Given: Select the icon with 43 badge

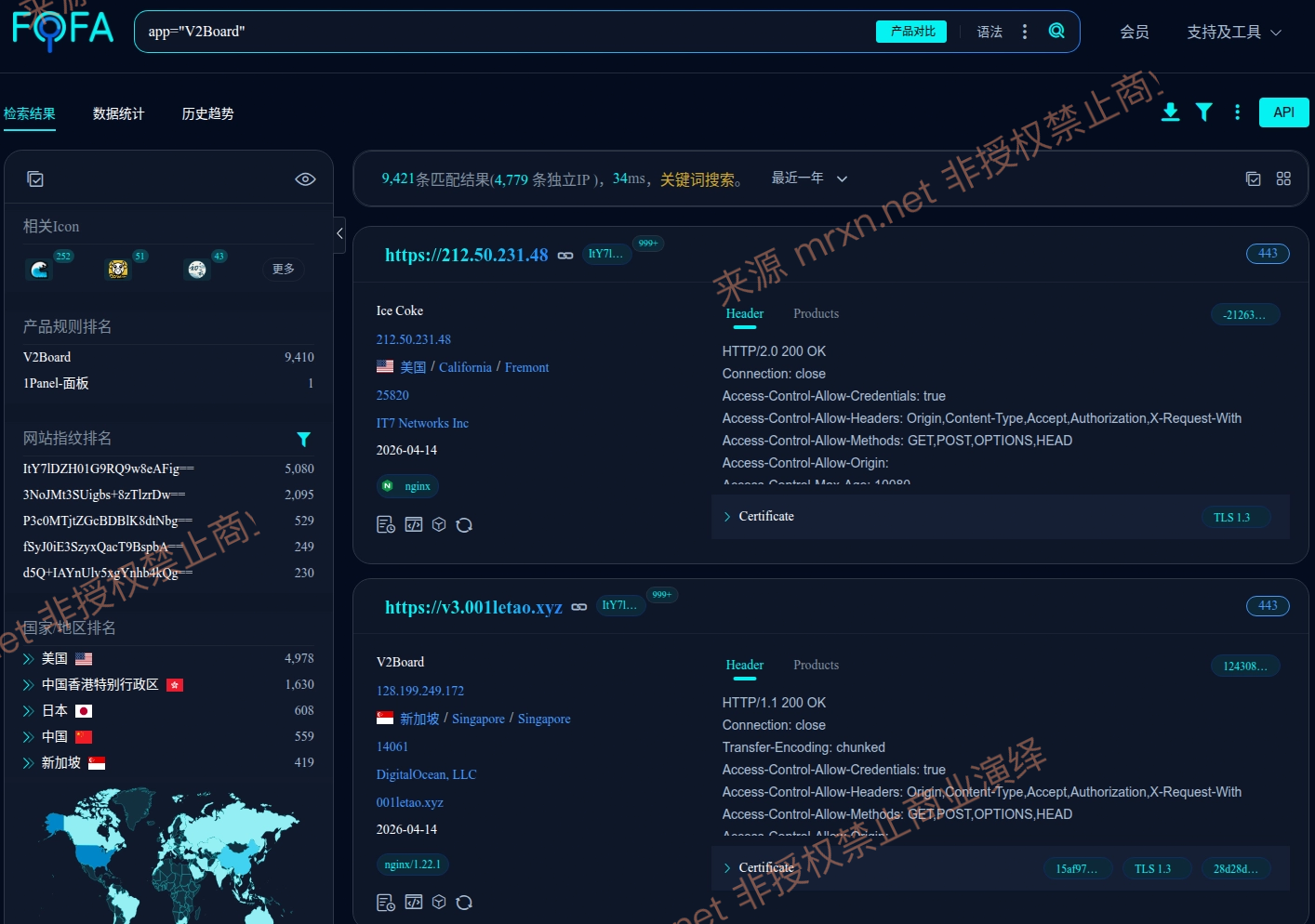Looking at the screenshot, I should click(x=197, y=270).
